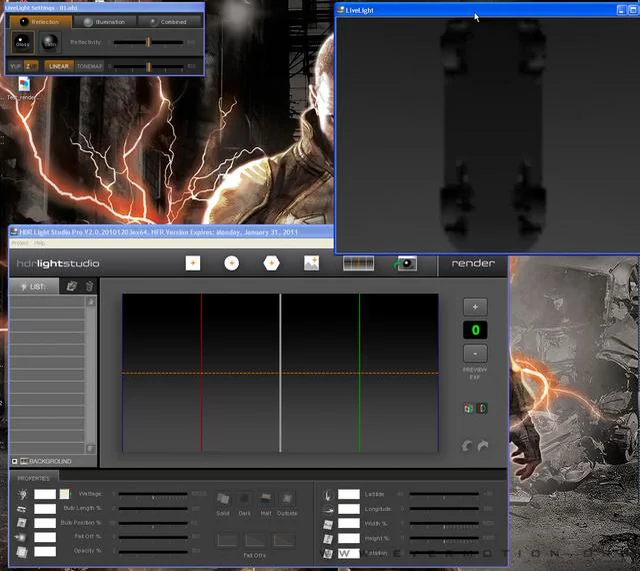Click the Latitude icon

(x=328, y=495)
